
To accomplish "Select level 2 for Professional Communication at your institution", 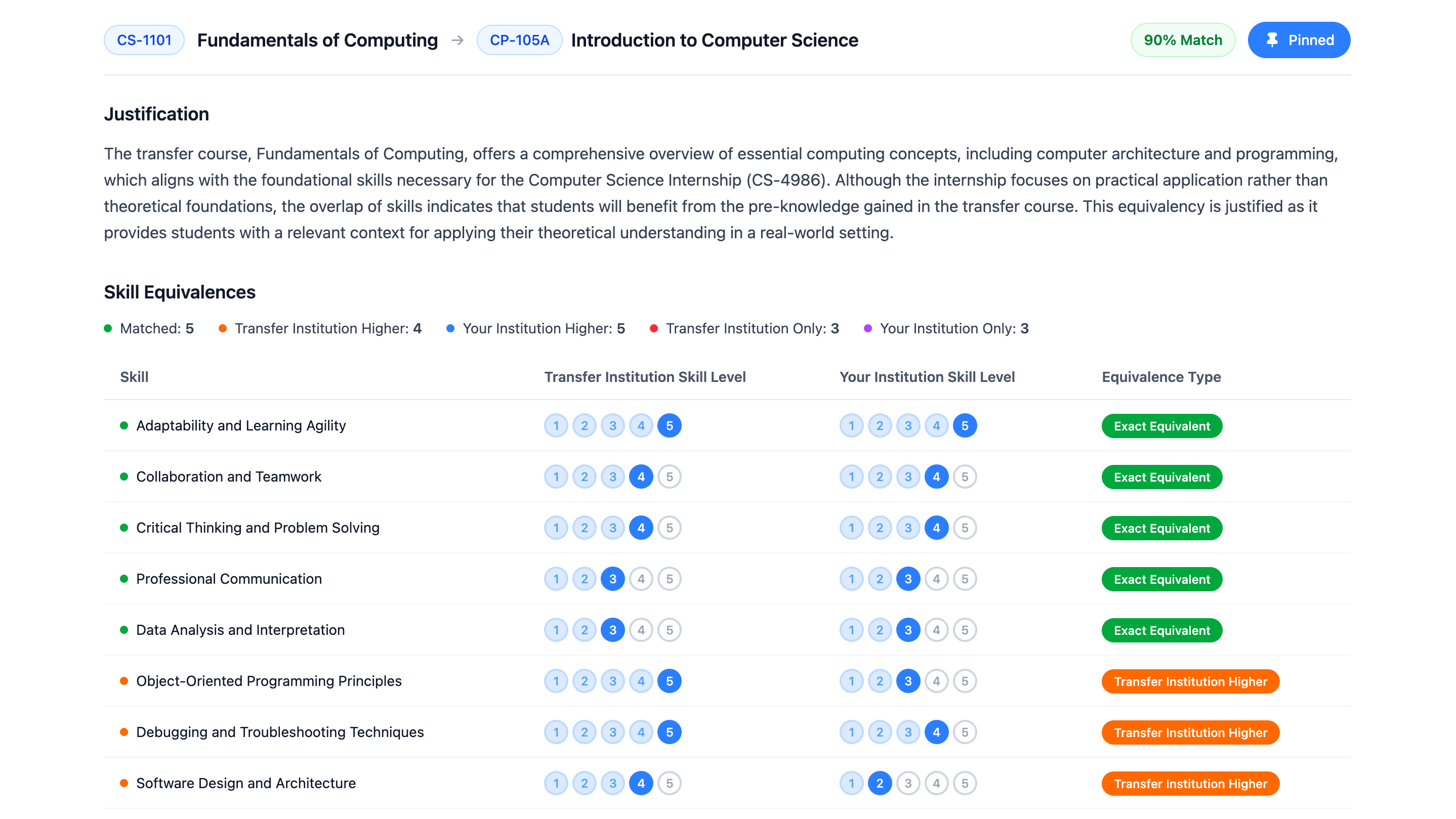I will click(880, 579).
